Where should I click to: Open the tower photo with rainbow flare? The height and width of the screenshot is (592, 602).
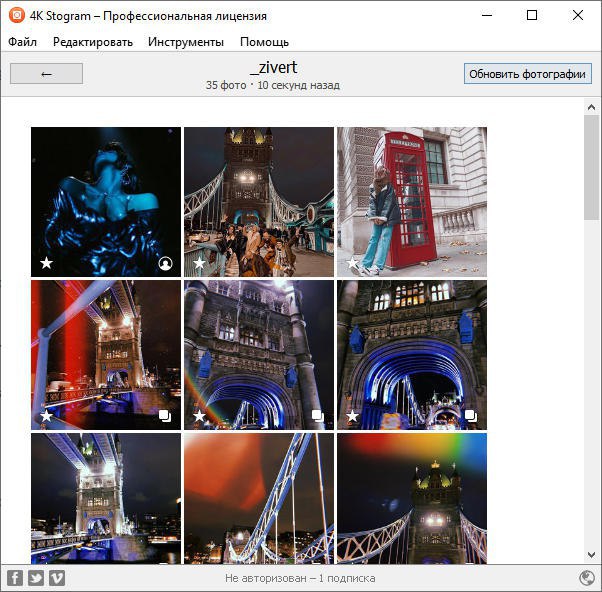(259, 355)
